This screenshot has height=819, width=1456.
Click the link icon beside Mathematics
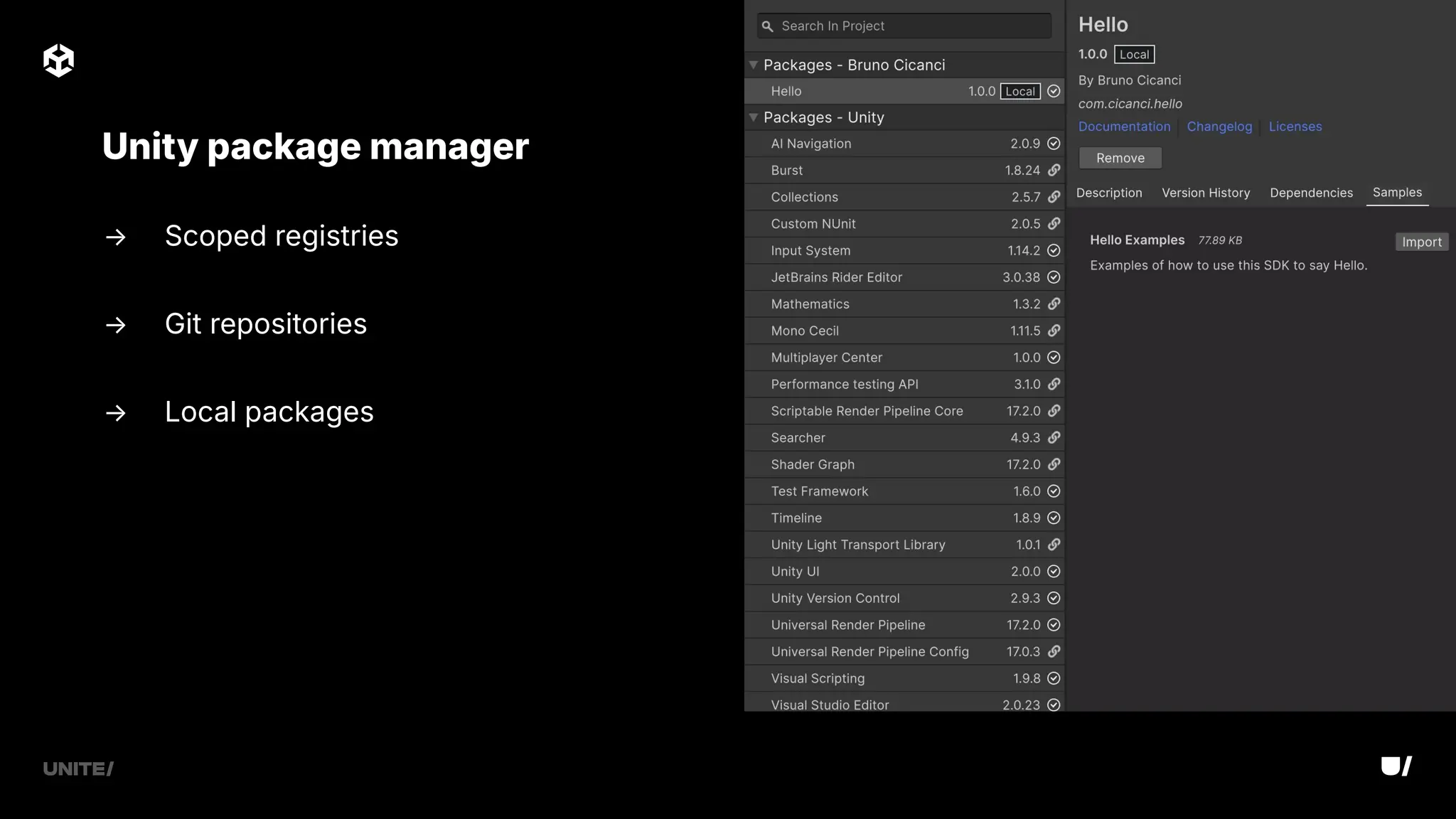point(1054,304)
